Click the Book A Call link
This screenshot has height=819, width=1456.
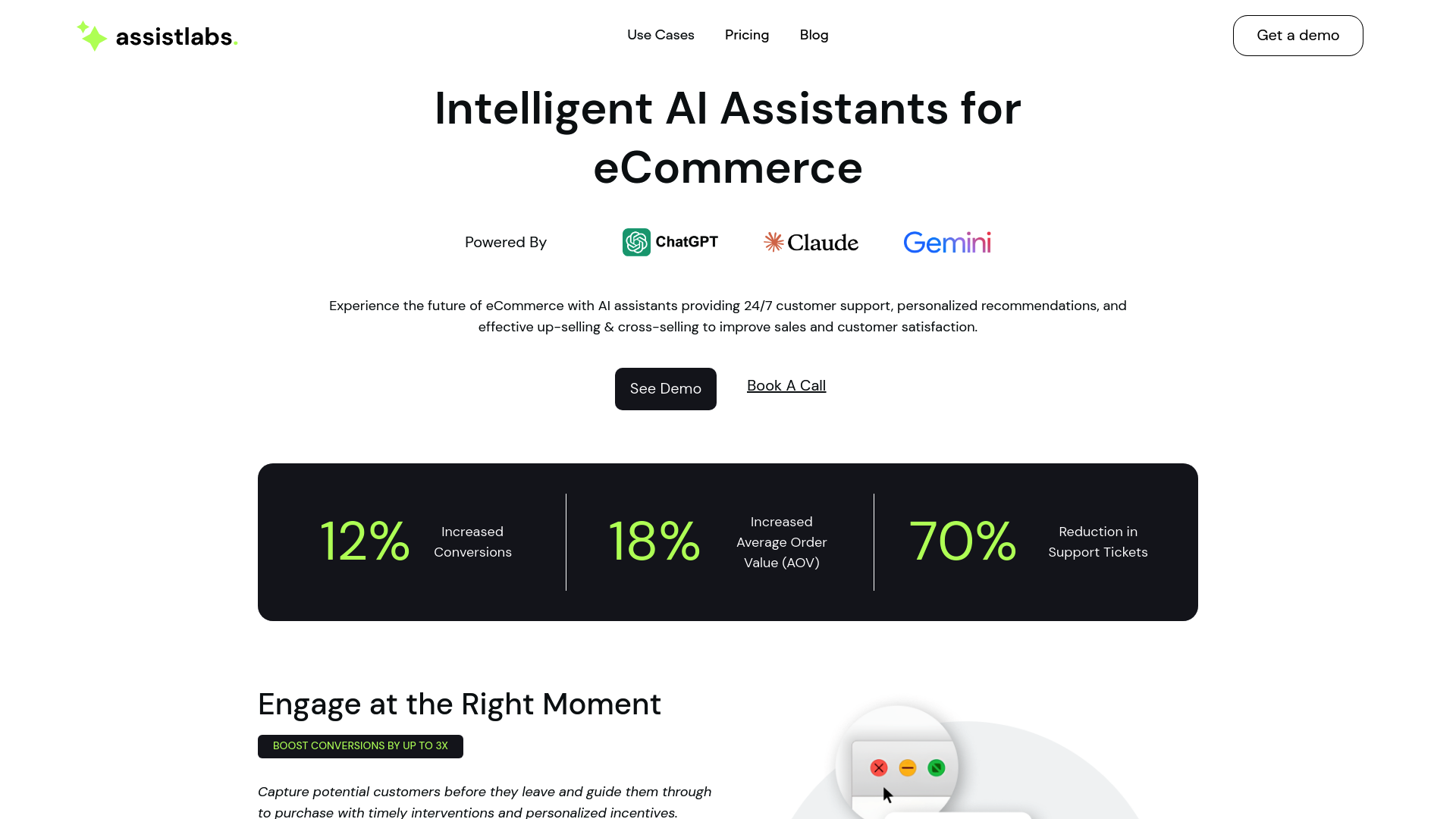(x=786, y=385)
